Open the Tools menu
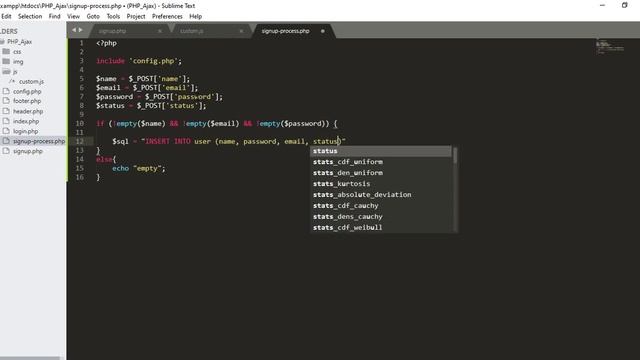This screenshot has height=360, width=640. pos(113,16)
